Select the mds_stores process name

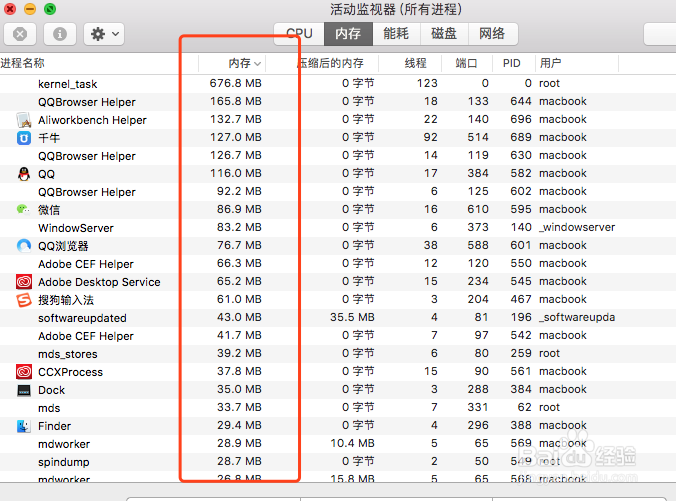[x=68, y=354]
